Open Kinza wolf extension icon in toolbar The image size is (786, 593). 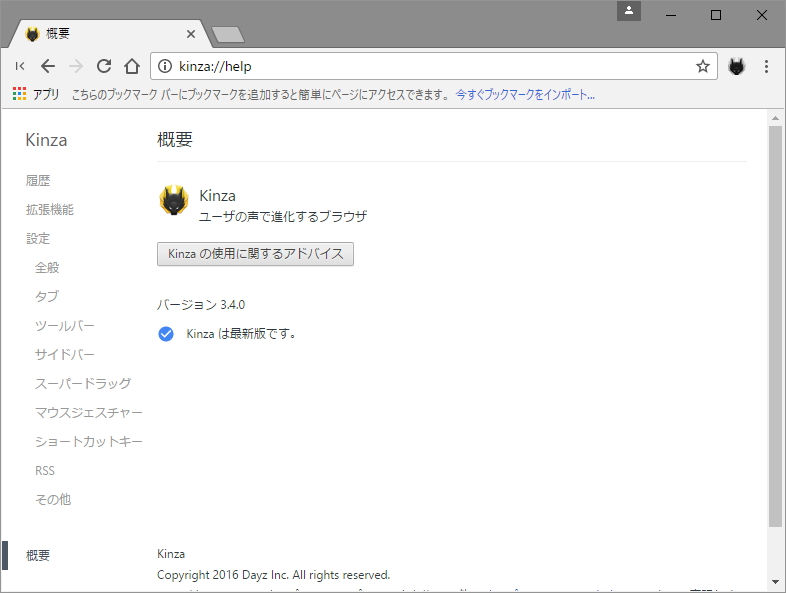[x=736, y=66]
